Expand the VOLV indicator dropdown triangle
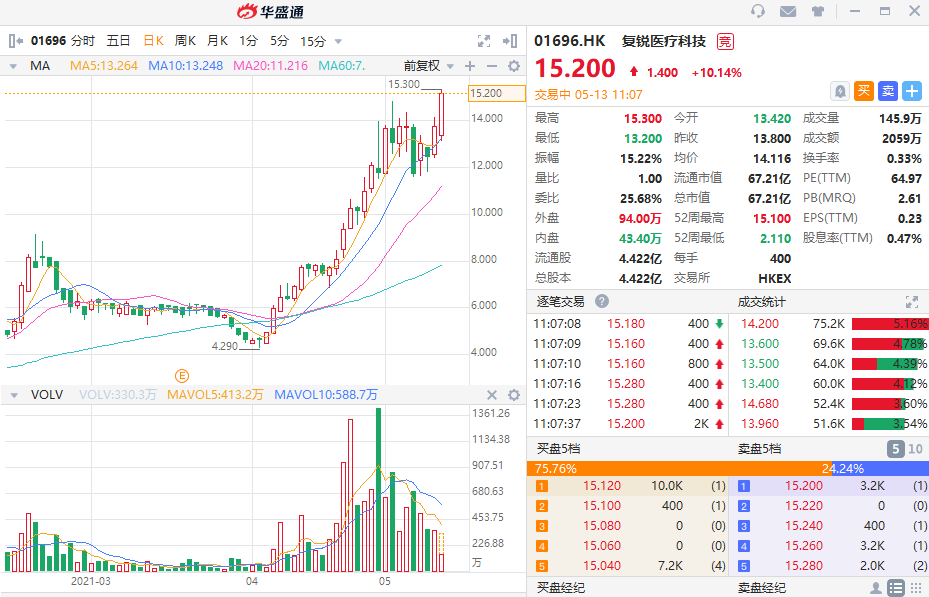Image resolution: width=929 pixels, height=597 pixels. (x=14, y=395)
